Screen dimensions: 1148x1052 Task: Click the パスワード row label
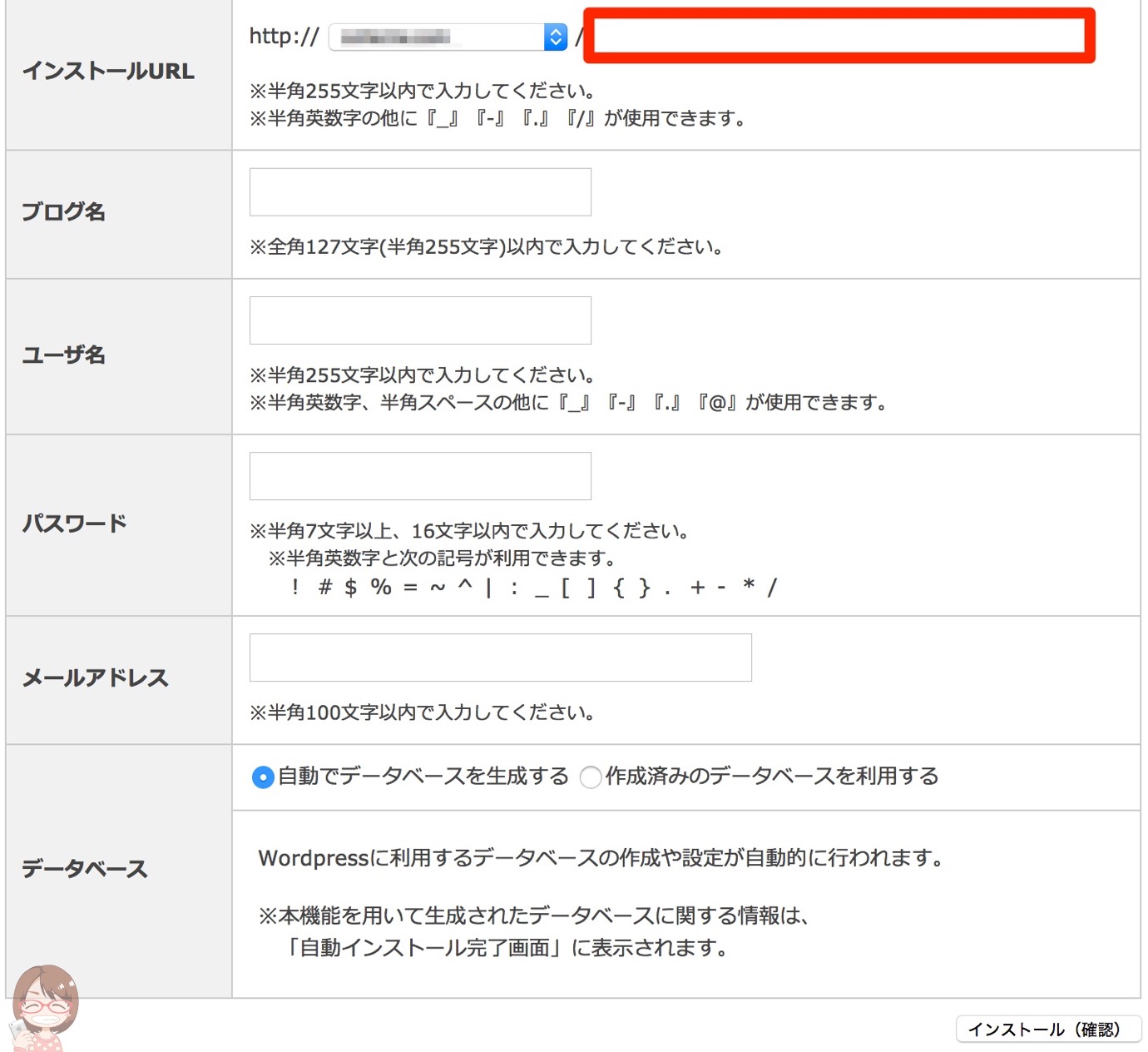[x=74, y=523]
